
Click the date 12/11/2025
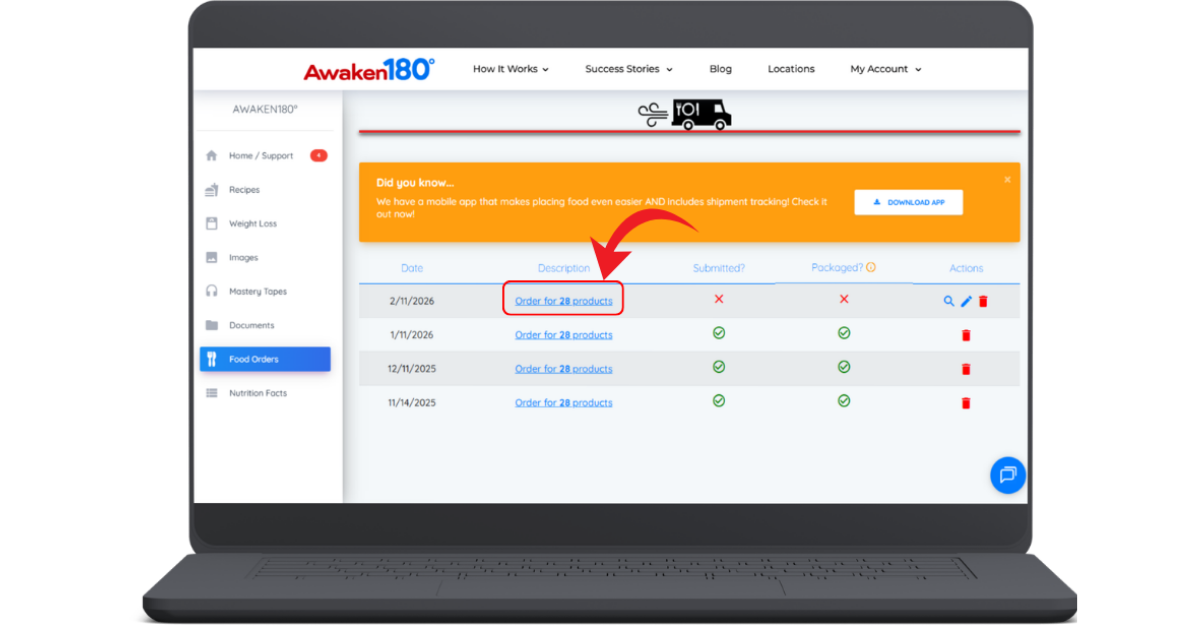coord(412,369)
